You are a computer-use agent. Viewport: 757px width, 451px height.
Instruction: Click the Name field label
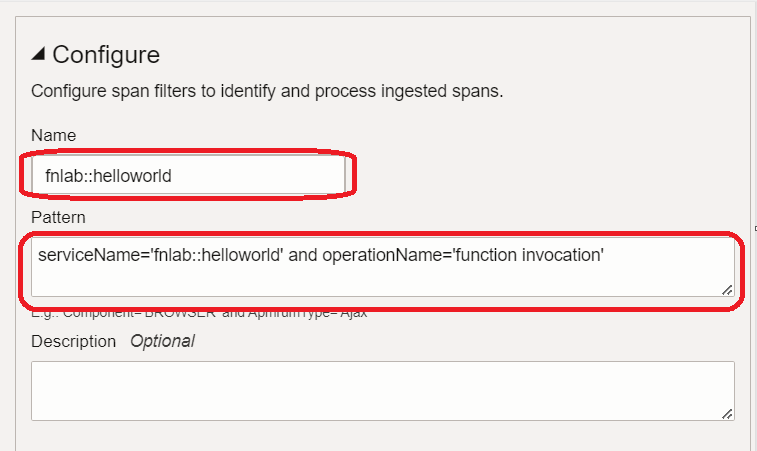pyautogui.click(x=53, y=135)
